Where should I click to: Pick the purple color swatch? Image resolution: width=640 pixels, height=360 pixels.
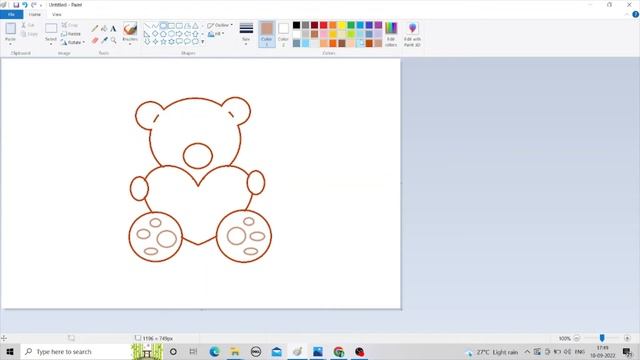(x=378, y=25)
